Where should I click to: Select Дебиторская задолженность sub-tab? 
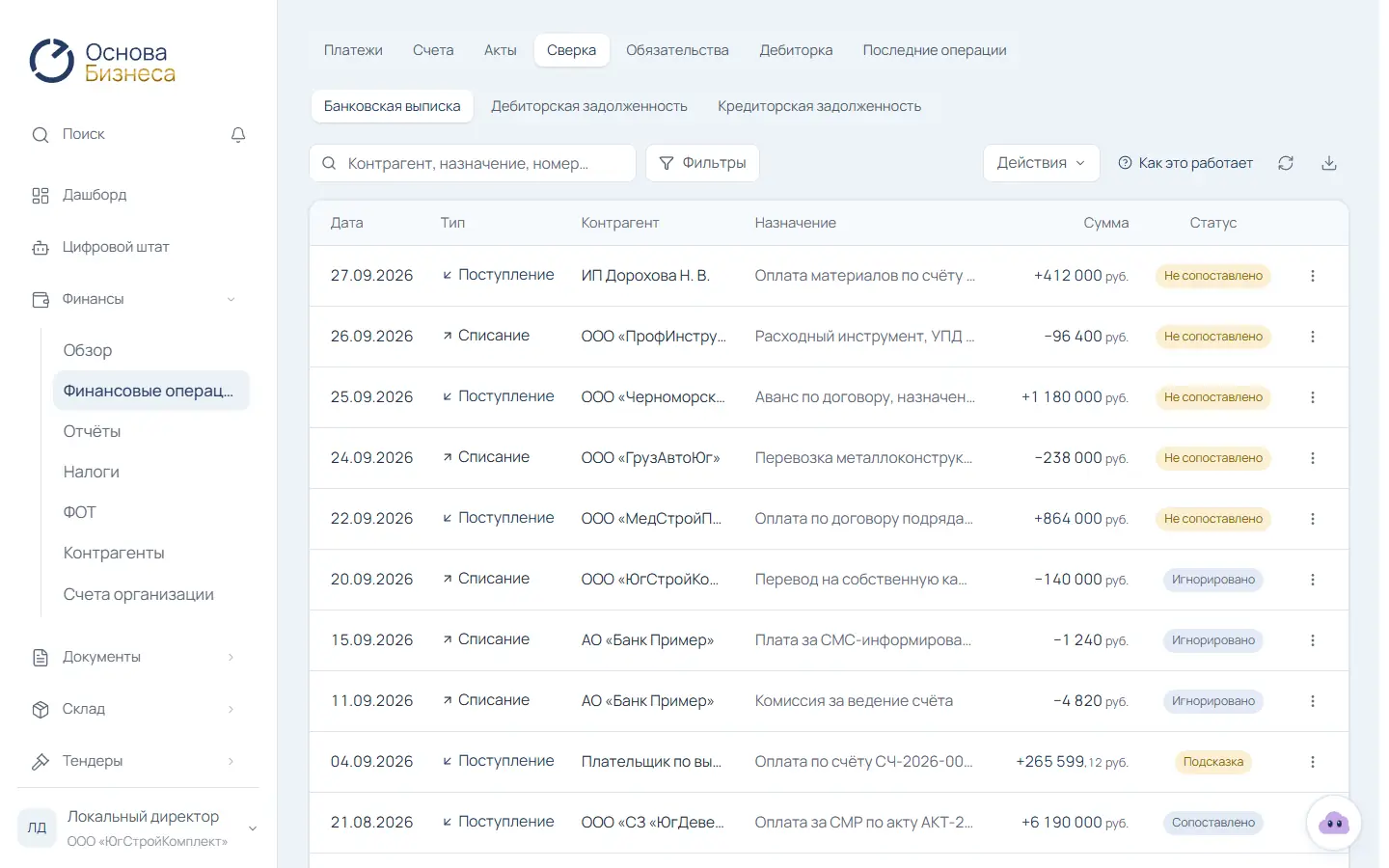point(589,106)
